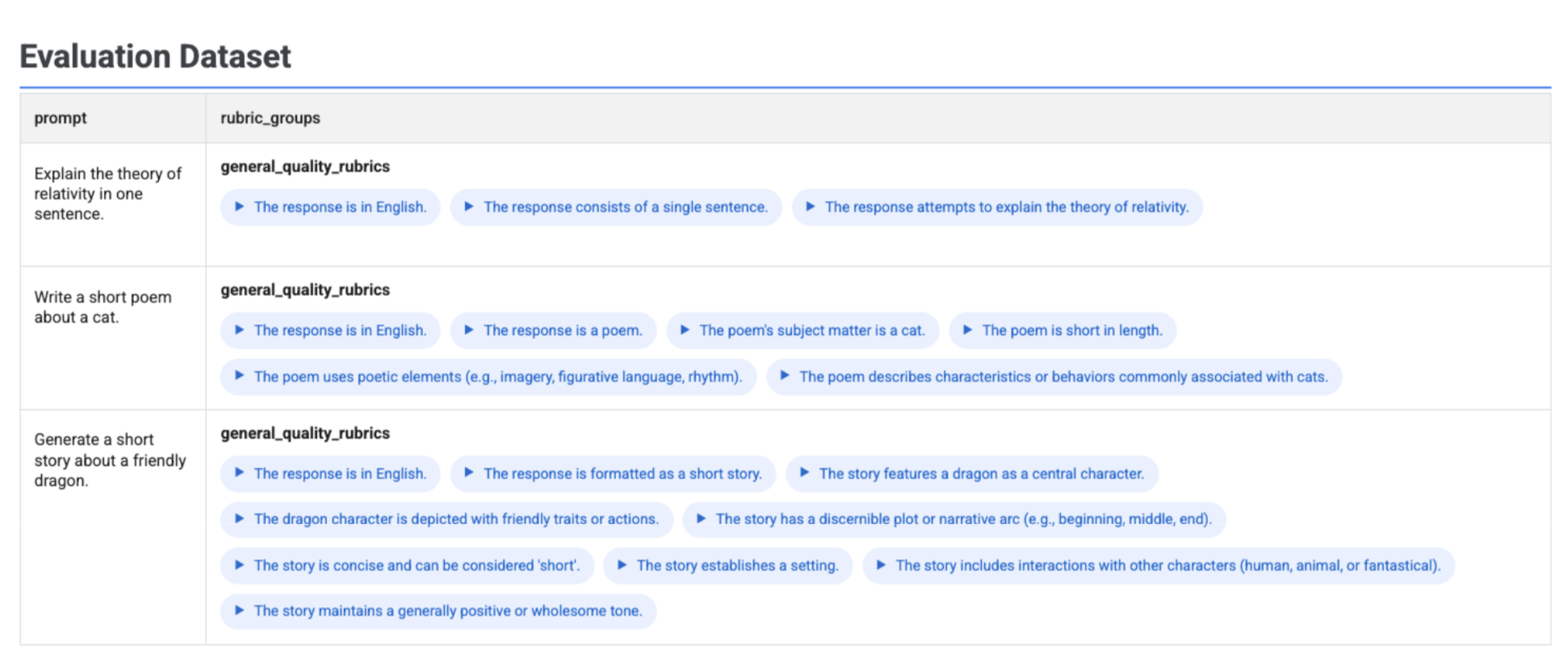This screenshot has height=665, width=1568.
Task: Expand 'dragon character is depicted with friendly traits' rubric
Action: tap(447, 520)
